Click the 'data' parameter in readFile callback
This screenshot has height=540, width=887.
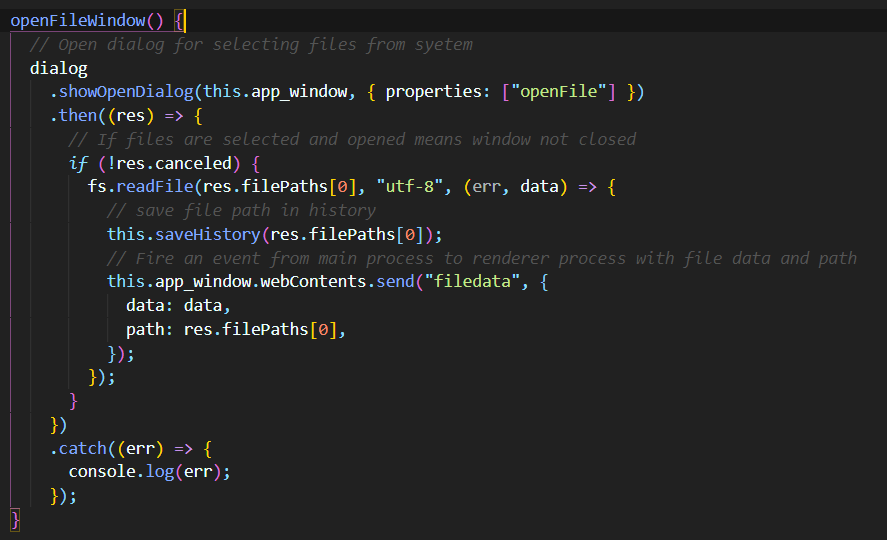539,187
